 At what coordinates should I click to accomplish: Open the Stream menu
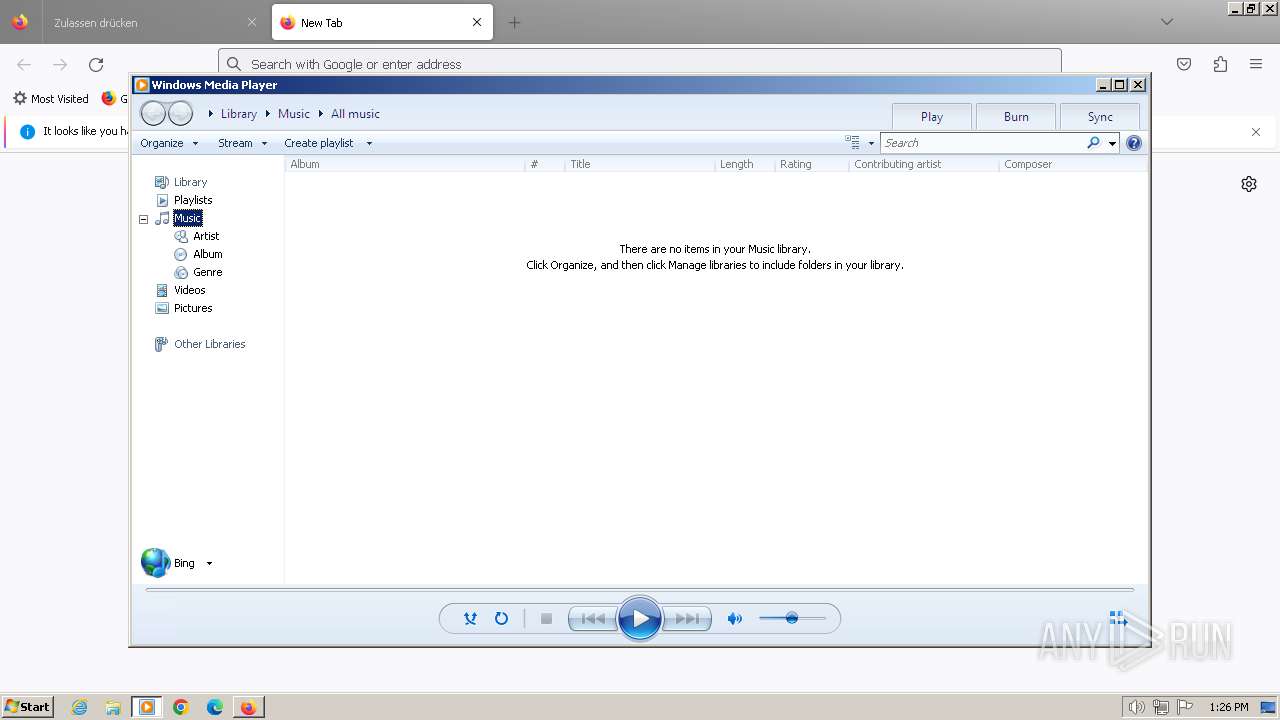pyautogui.click(x=242, y=143)
